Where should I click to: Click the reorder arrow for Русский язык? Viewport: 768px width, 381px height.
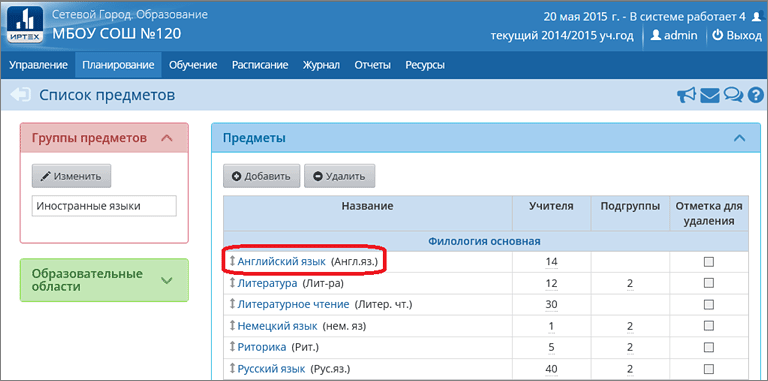(x=233, y=368)
